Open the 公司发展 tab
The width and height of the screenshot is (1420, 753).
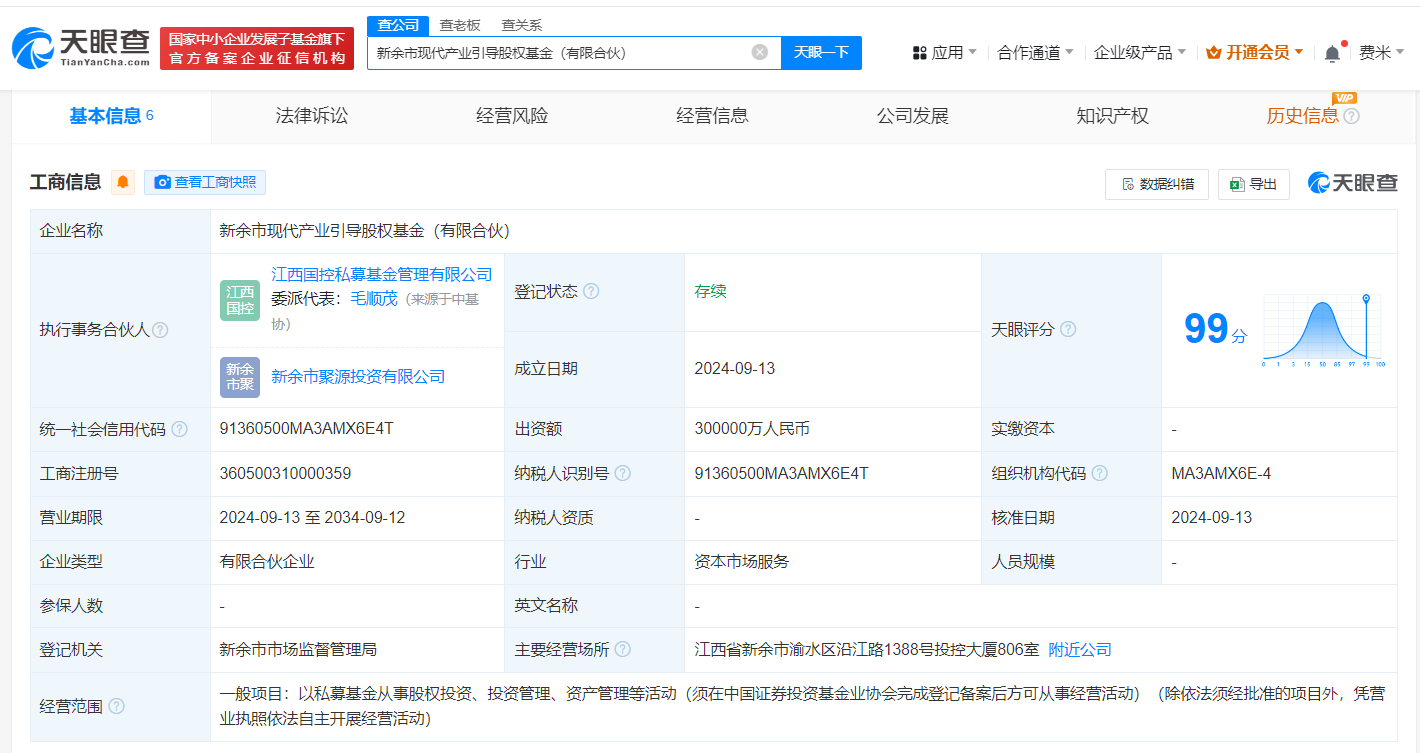coord(912,116)
